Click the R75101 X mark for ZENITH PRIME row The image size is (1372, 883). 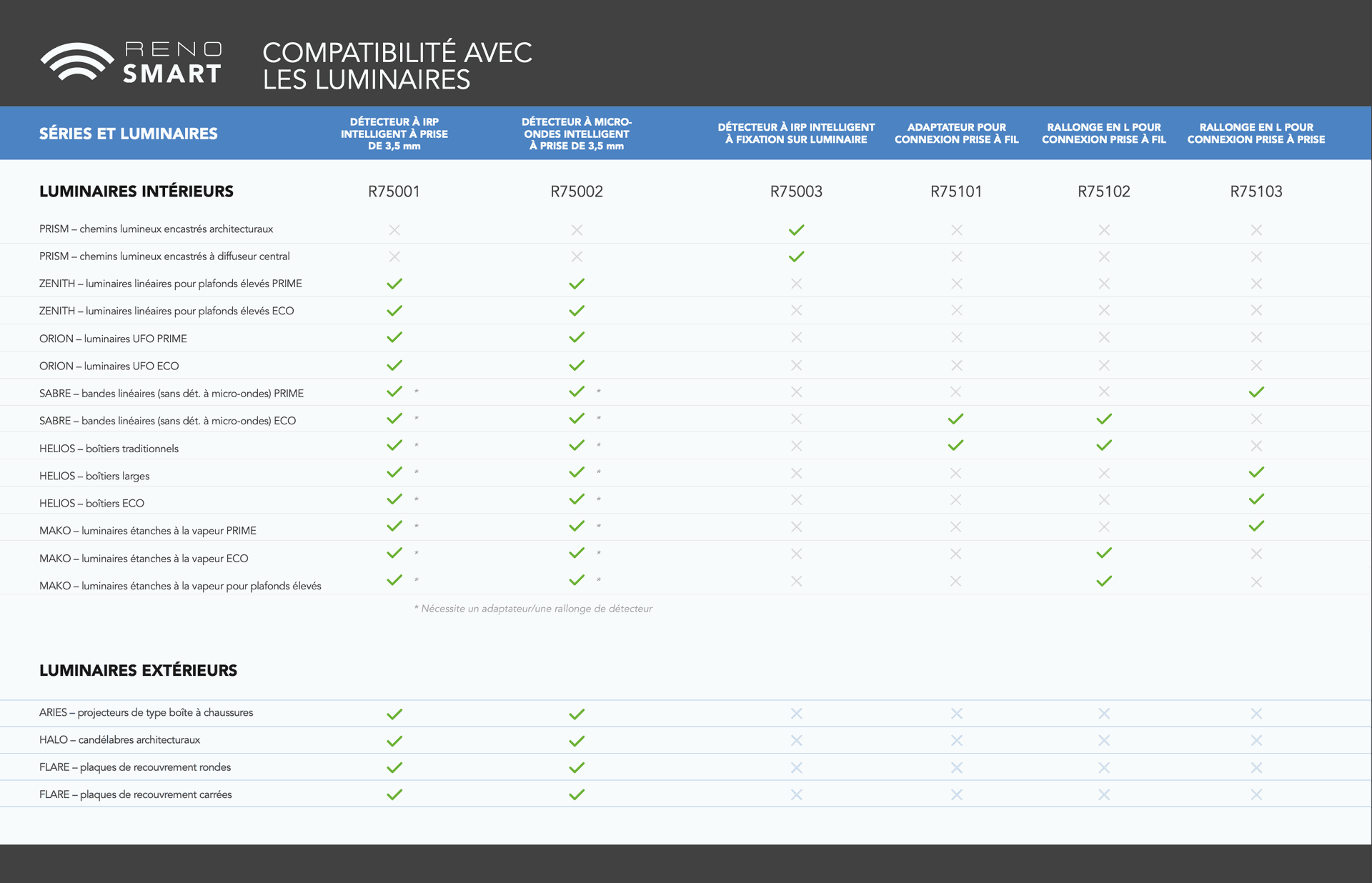pos(956,284)
